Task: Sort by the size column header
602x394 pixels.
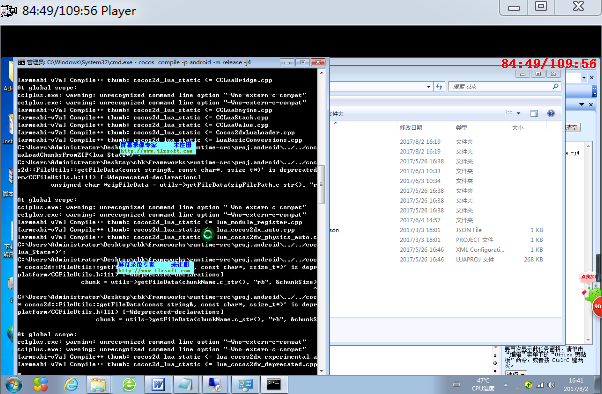Action: coord(518,127)
